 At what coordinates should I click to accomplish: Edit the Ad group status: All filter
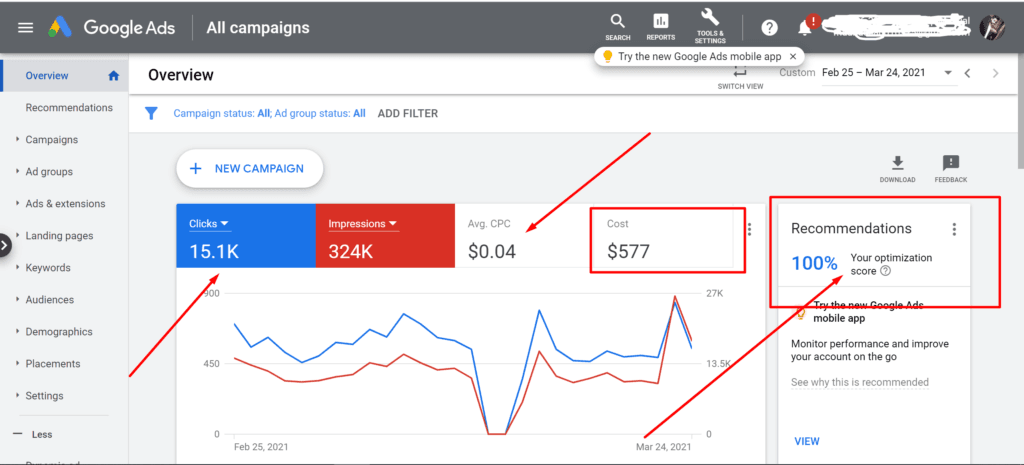[320, 114]
